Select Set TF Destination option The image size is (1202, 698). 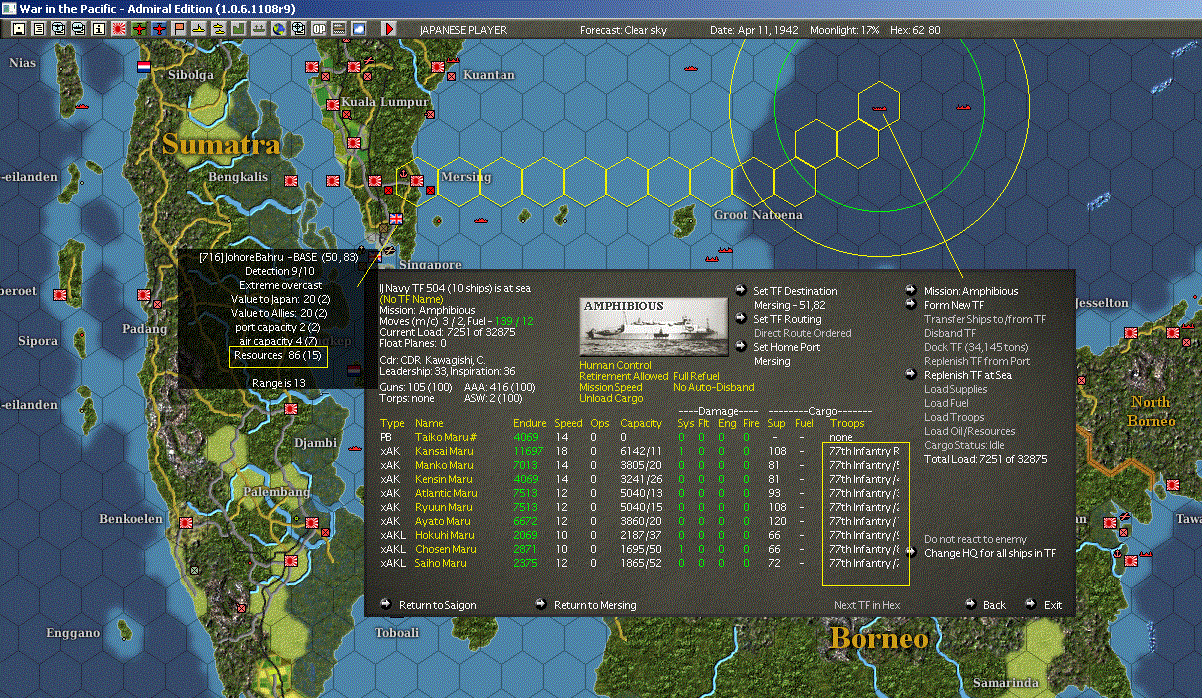point(796,291)
